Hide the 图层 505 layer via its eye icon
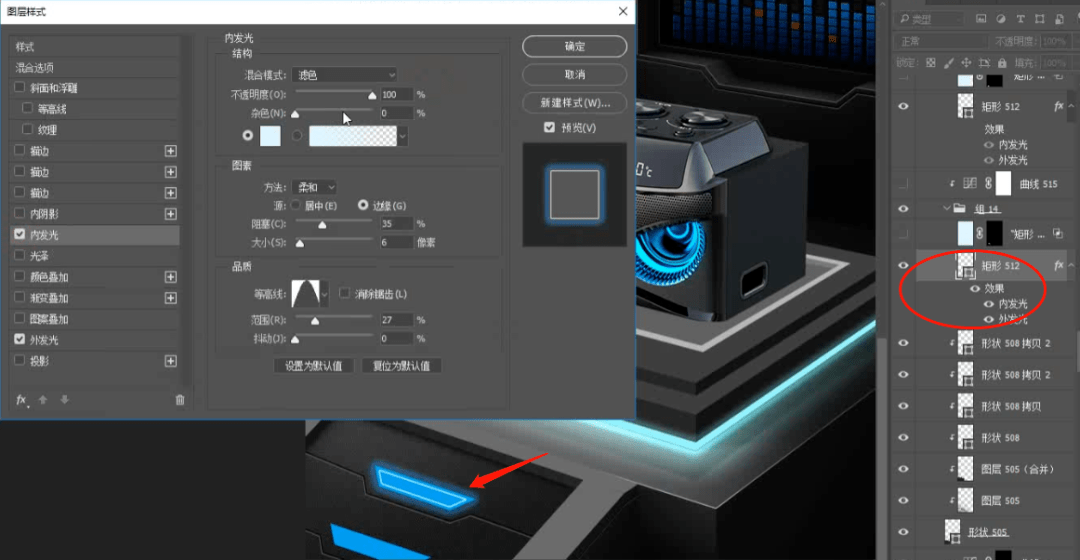Screen dimensions: 1080x560 pos(903,501)
